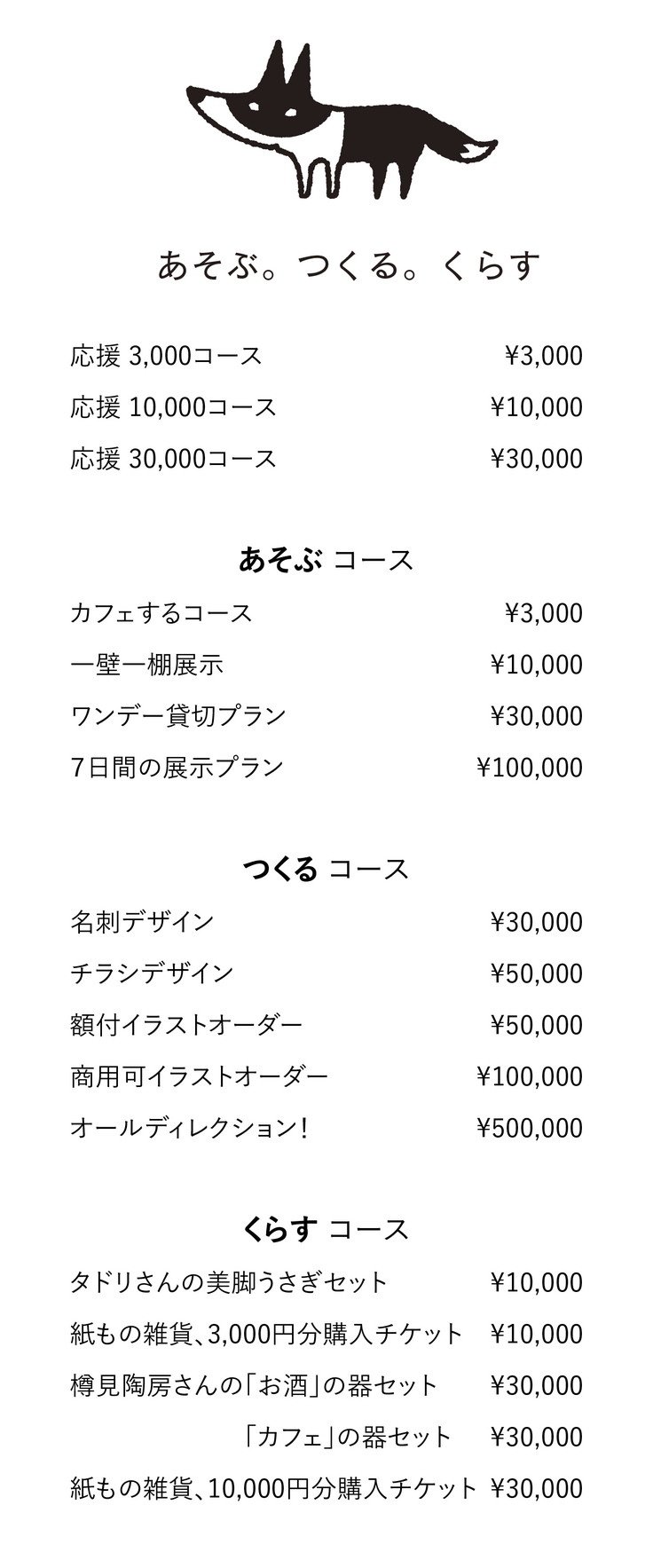Select 額付イラストオーダー
The image size is (653, 1568).
186,1025
